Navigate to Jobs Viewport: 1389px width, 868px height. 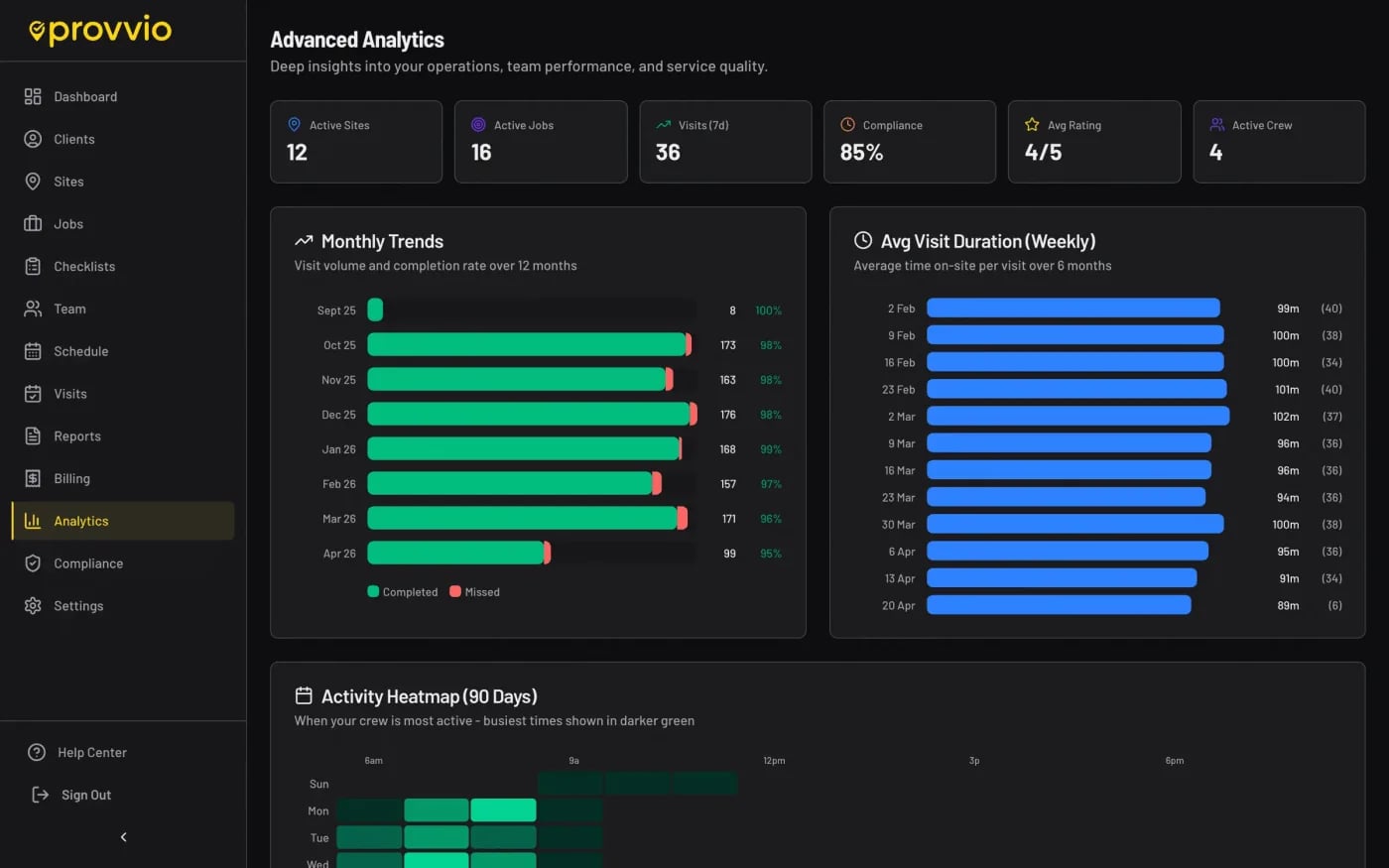[x=123, y=224]
